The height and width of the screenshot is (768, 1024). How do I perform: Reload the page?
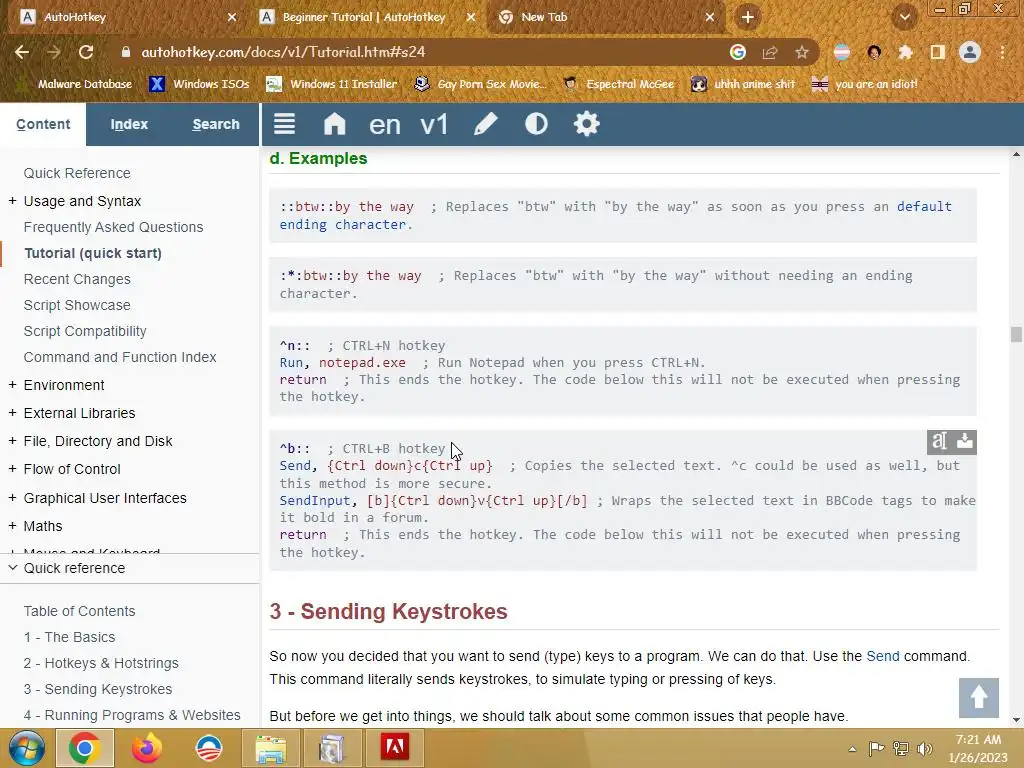click(x=86, y=52)
